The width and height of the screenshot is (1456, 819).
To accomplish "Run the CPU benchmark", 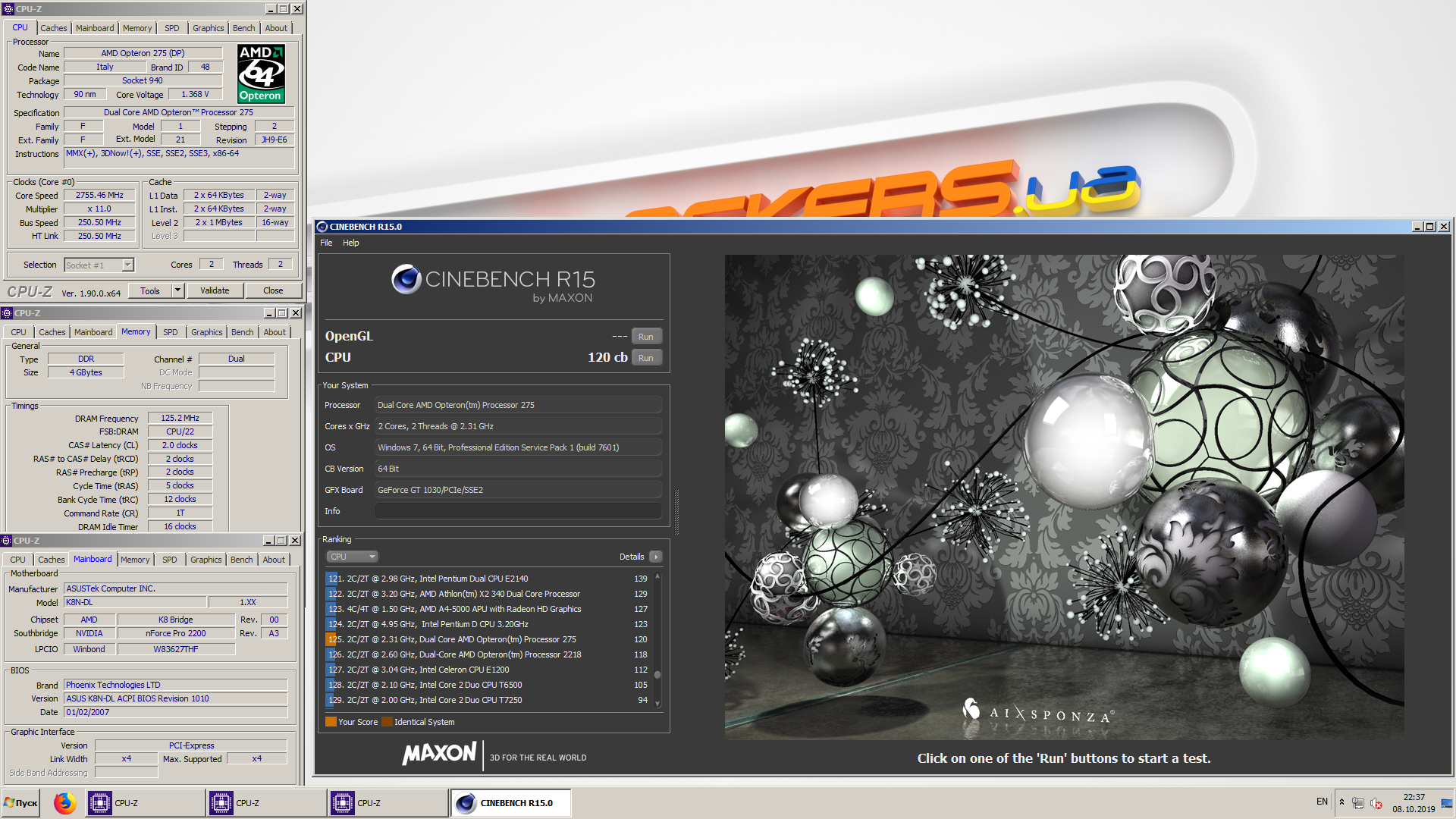I will 646,358.
